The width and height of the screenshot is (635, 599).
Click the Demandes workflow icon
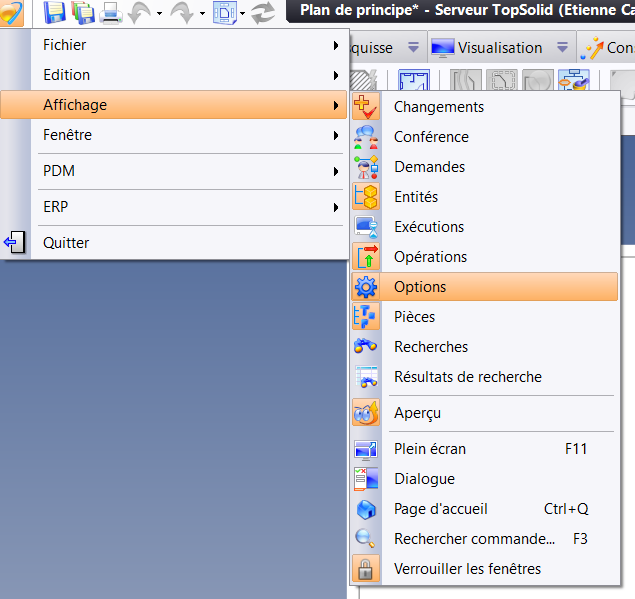(x=366, y=167)
